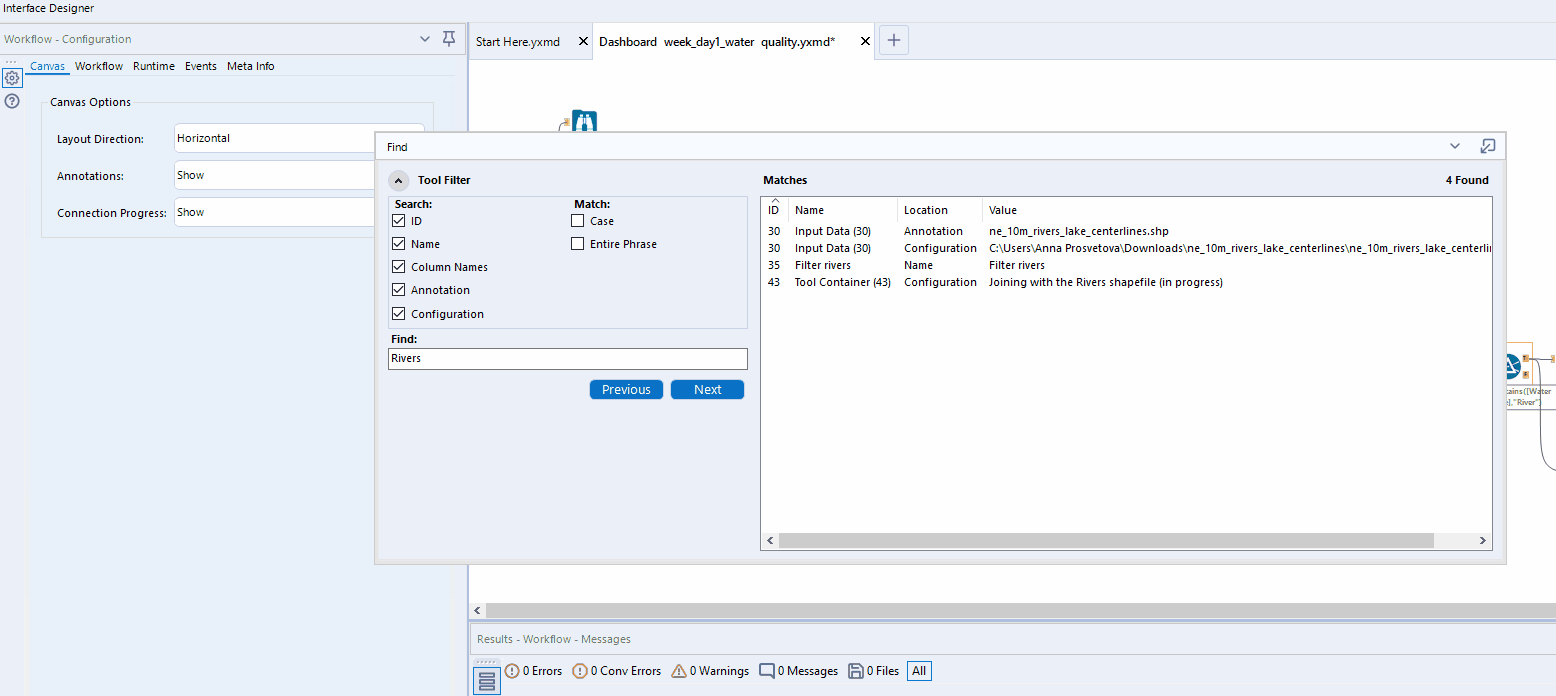
Task: Go to the Previous match
Action: coord(627,390)
